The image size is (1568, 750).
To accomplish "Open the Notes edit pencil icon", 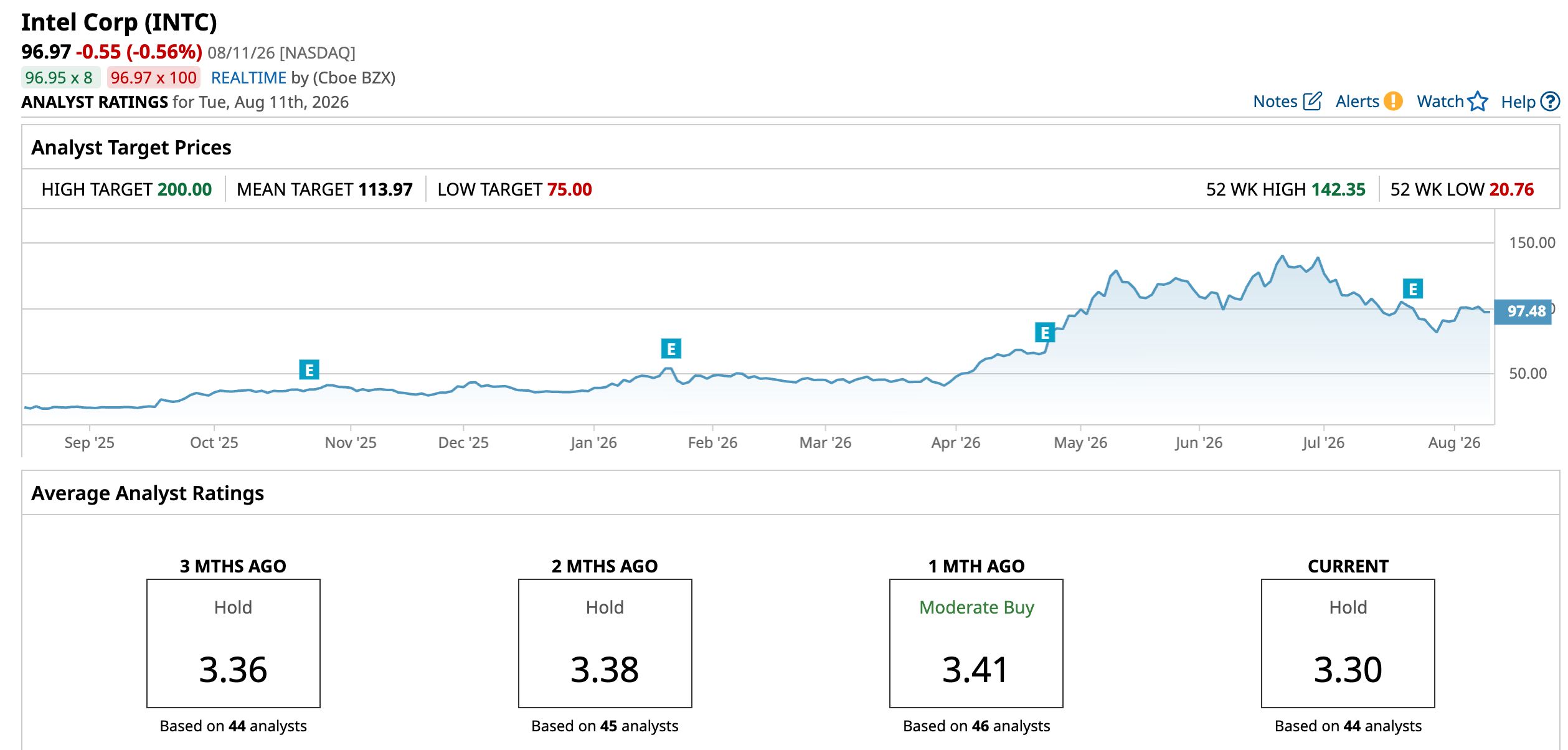I will point(1311,102).
